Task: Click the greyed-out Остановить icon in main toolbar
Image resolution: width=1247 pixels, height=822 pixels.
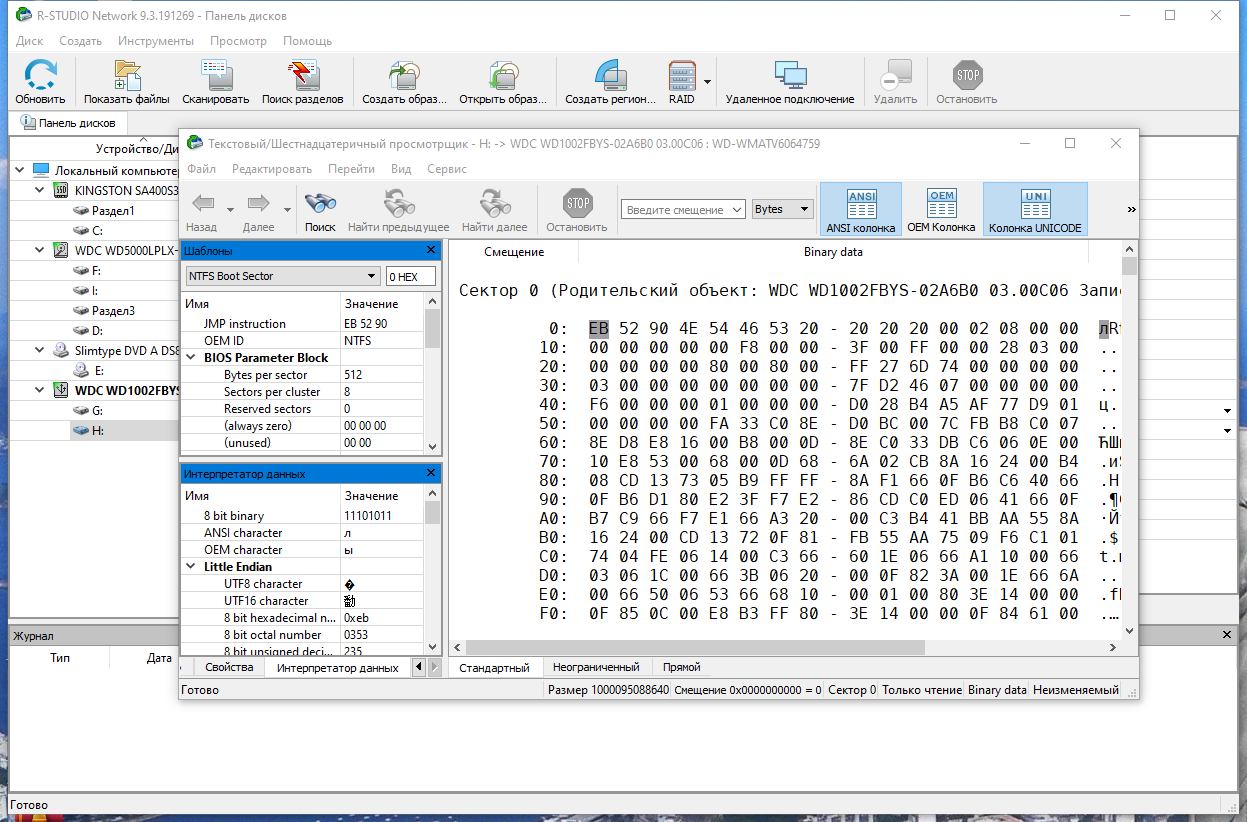Action: [967, 75]
